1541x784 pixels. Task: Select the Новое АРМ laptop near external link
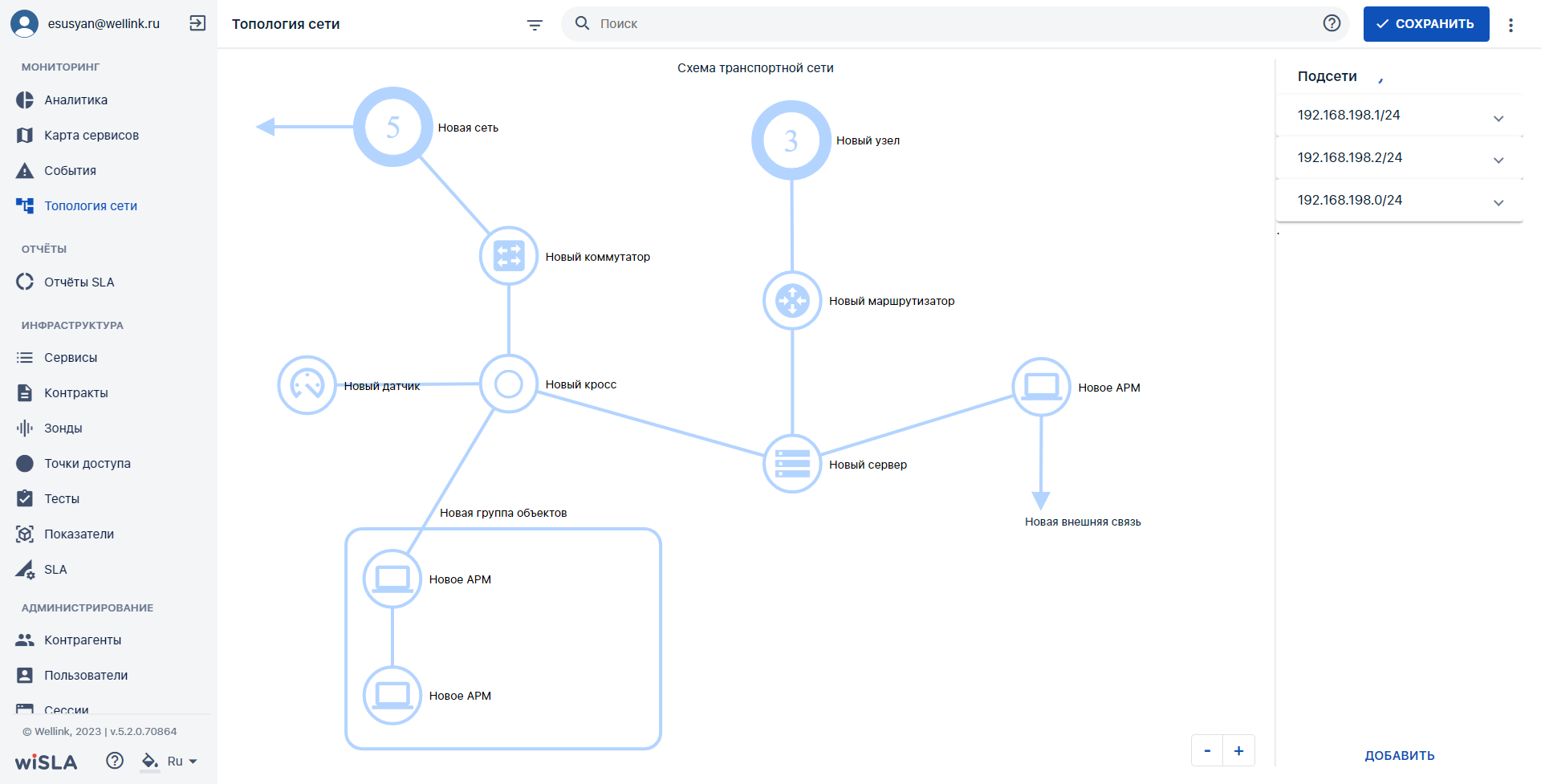[1041, 387]
